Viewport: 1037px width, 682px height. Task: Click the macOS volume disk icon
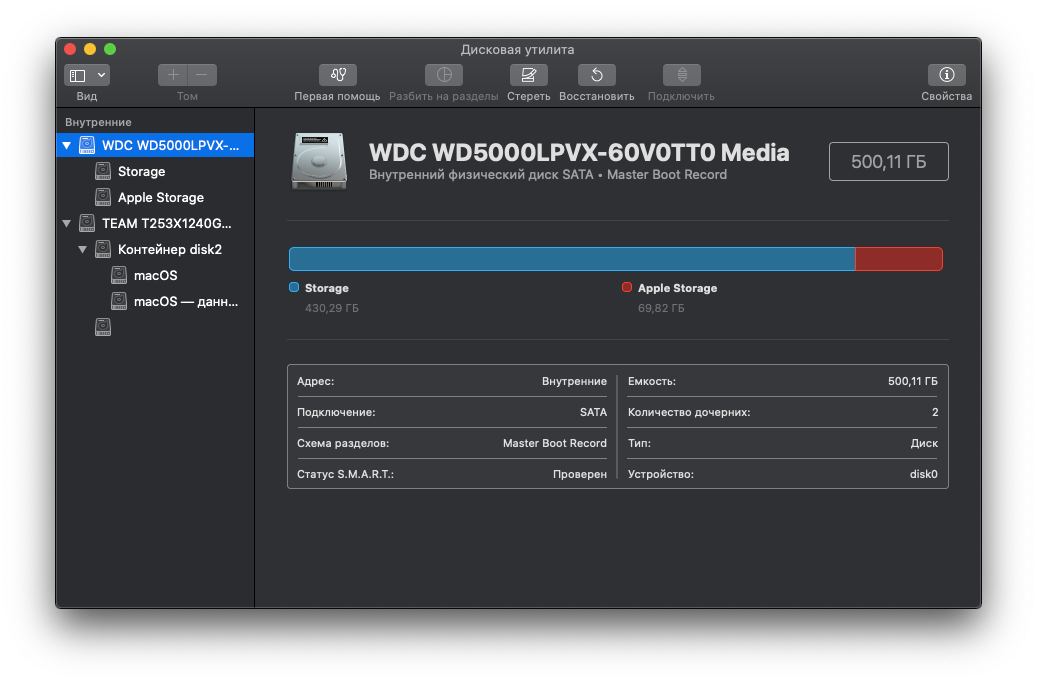[119, 275]
